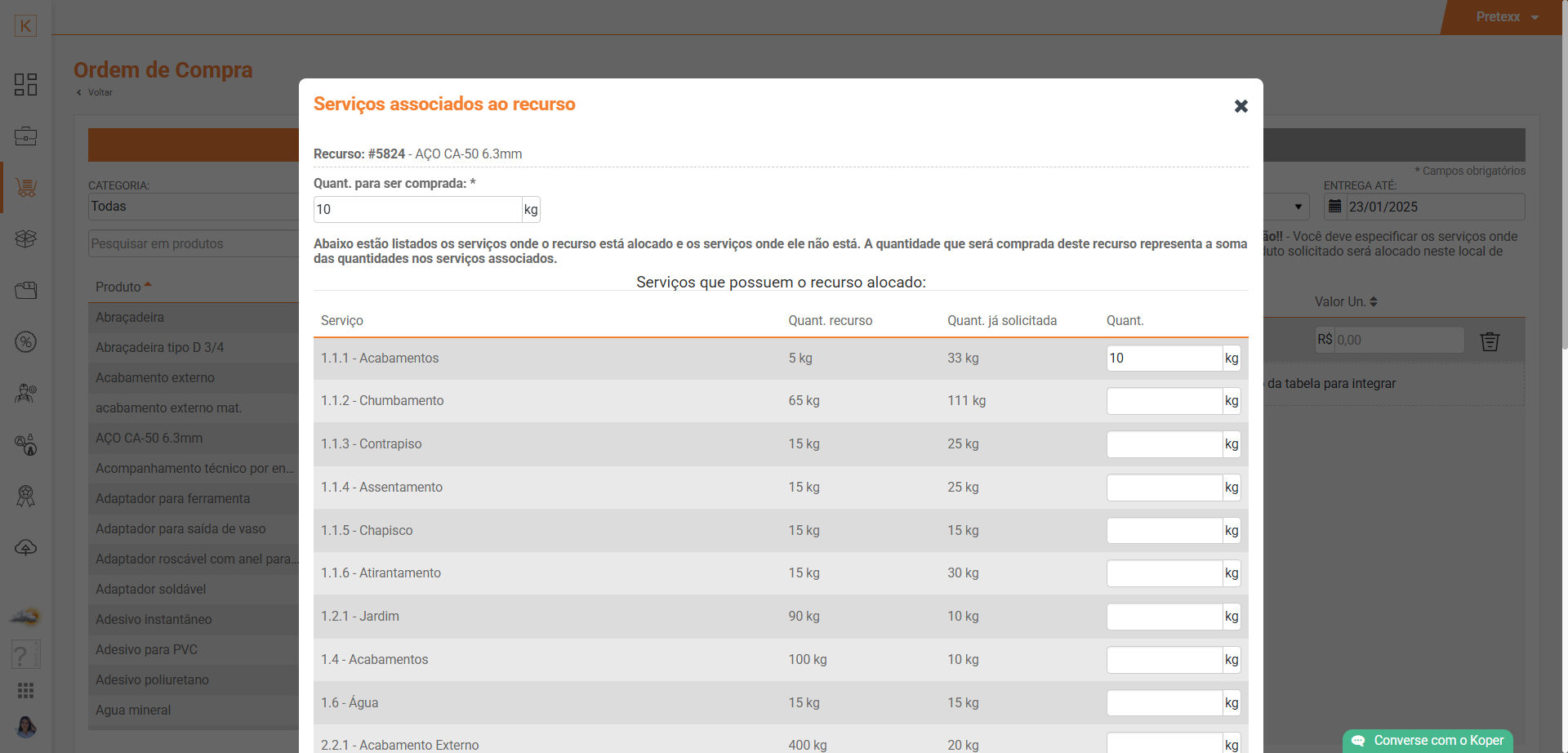1568x753 pixels.
Task: Click the cloud upload icon in sidebar
Action: point(25,548)
